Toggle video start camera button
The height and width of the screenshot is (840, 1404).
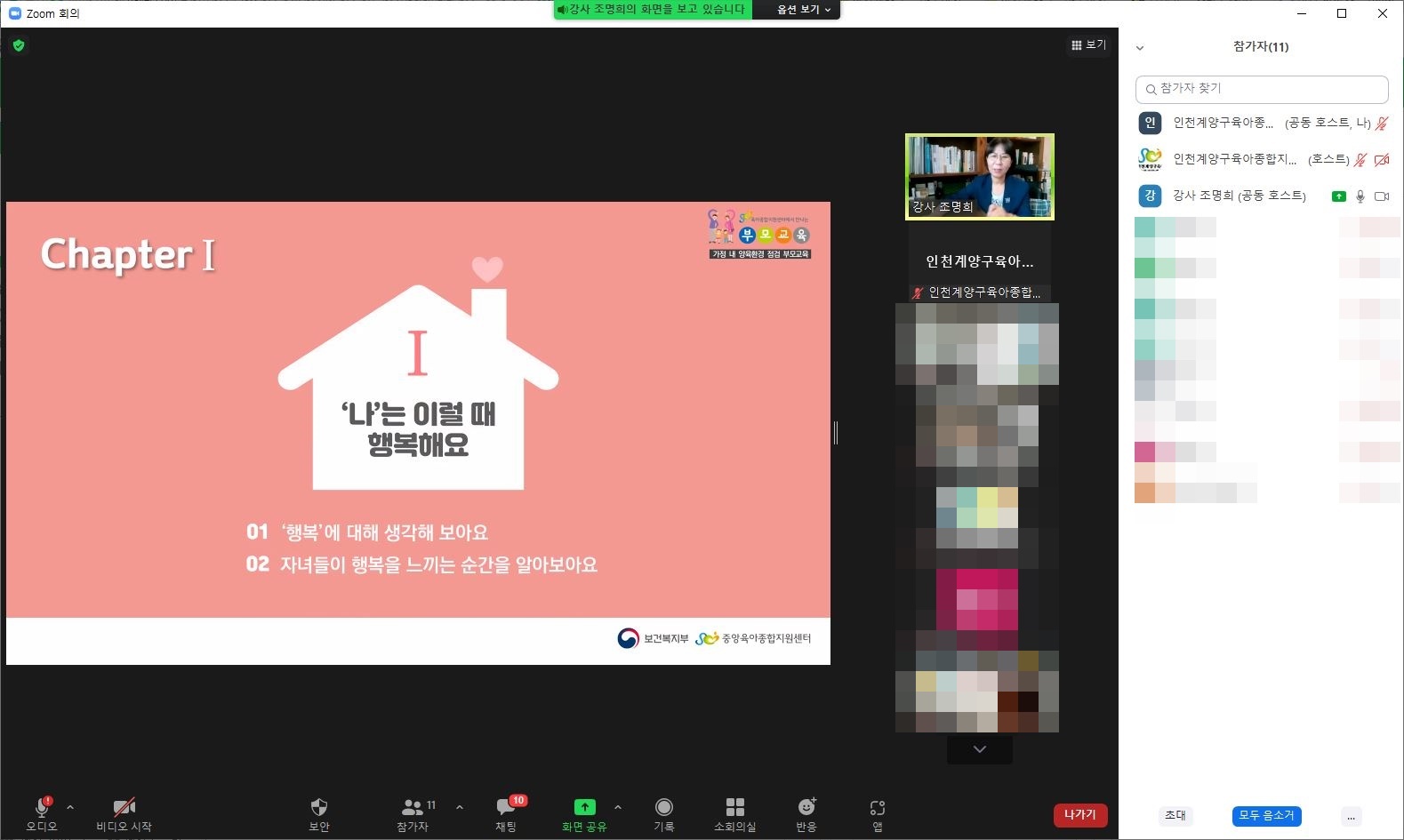124,808
